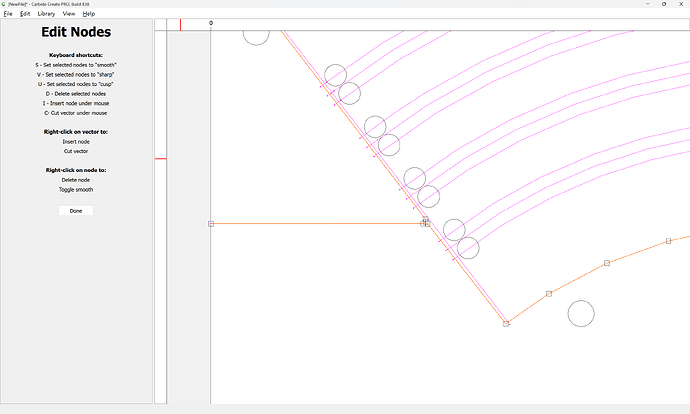Click the isolated circle below the orange curve
The image size is (690, 414).
581,313
